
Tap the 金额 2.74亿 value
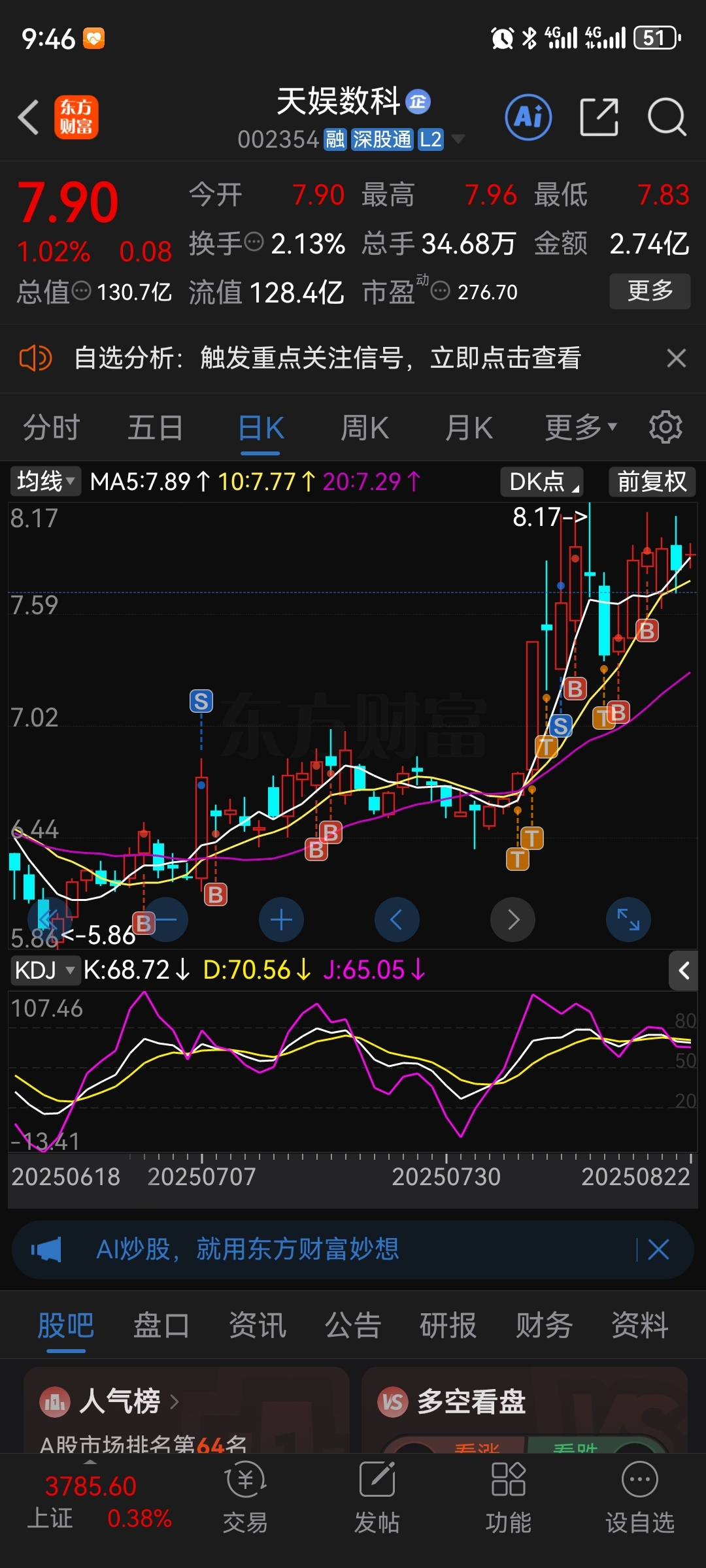[649, 244]
